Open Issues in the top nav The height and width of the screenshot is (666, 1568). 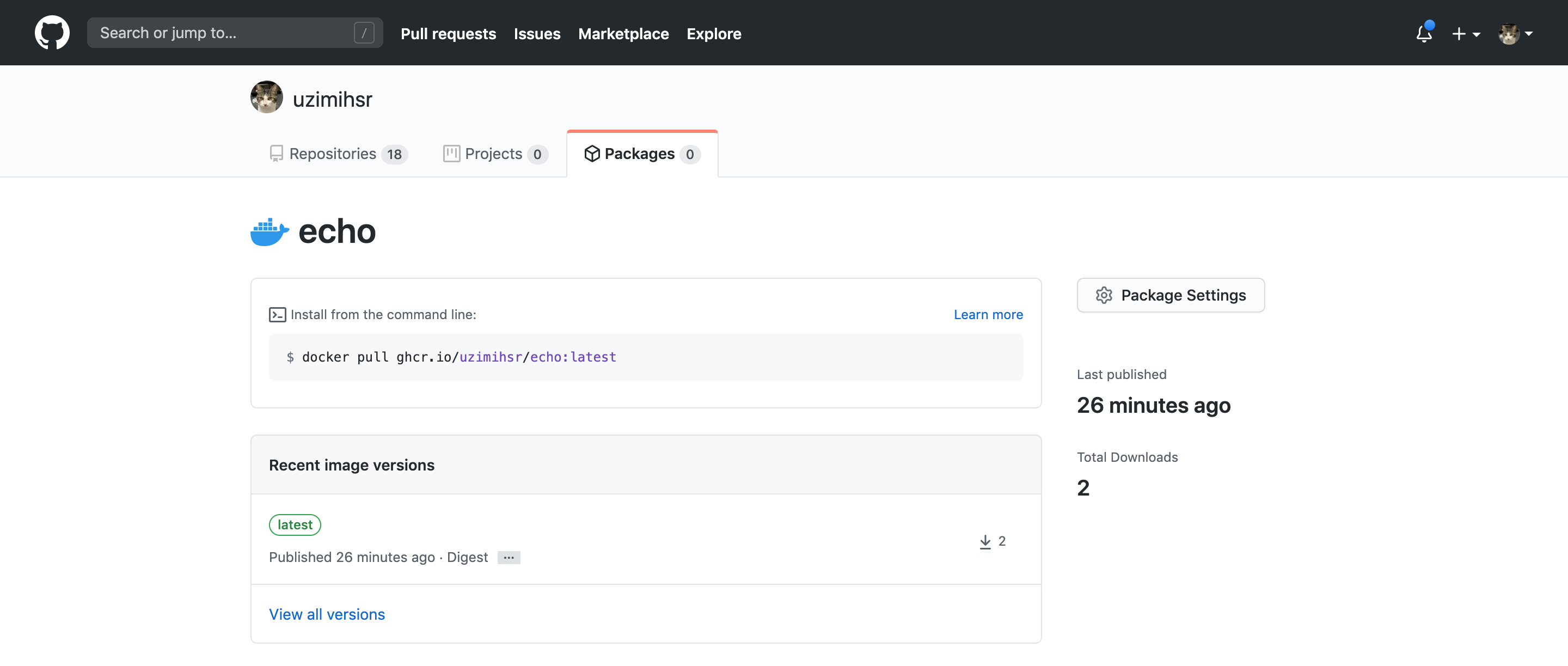coord(537,33)
